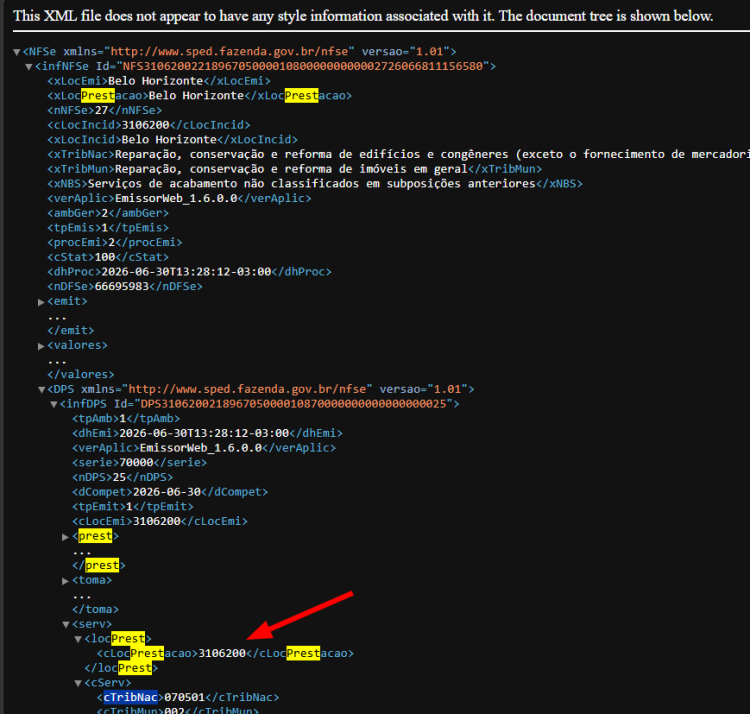Click the dCompet date 2026-06-30
Image resolution: width=750 pixels, height=714 pixels.
(167, 492)
